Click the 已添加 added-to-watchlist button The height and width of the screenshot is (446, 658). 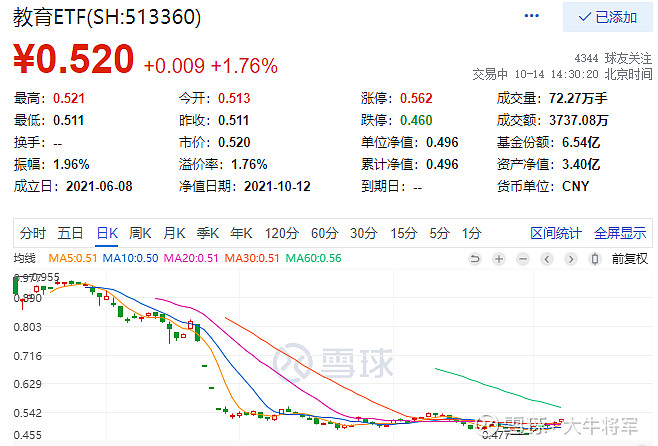[607, 17]
